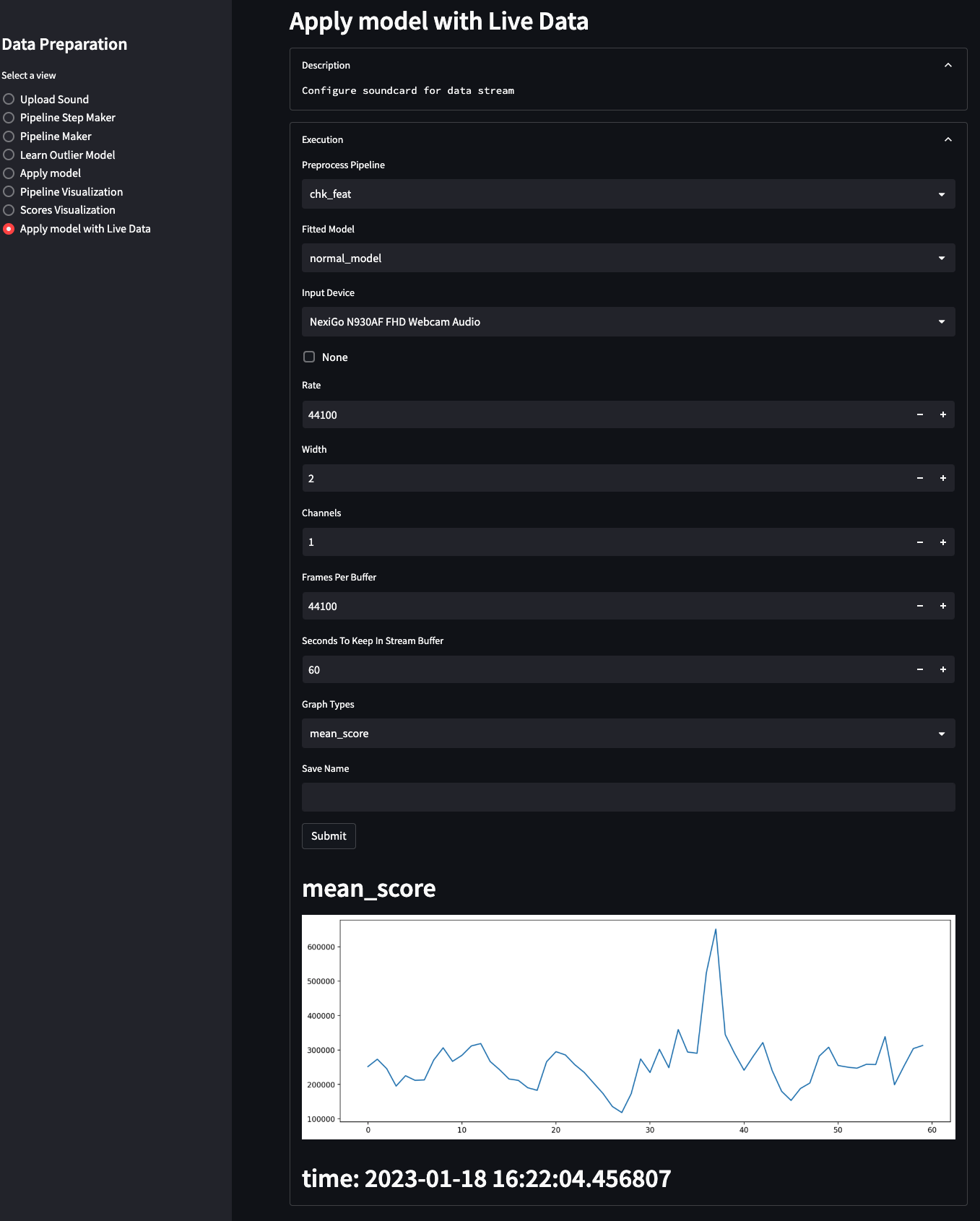Click the 'mean_score' chart heading

pyautogui.click(x=369, y=888)
